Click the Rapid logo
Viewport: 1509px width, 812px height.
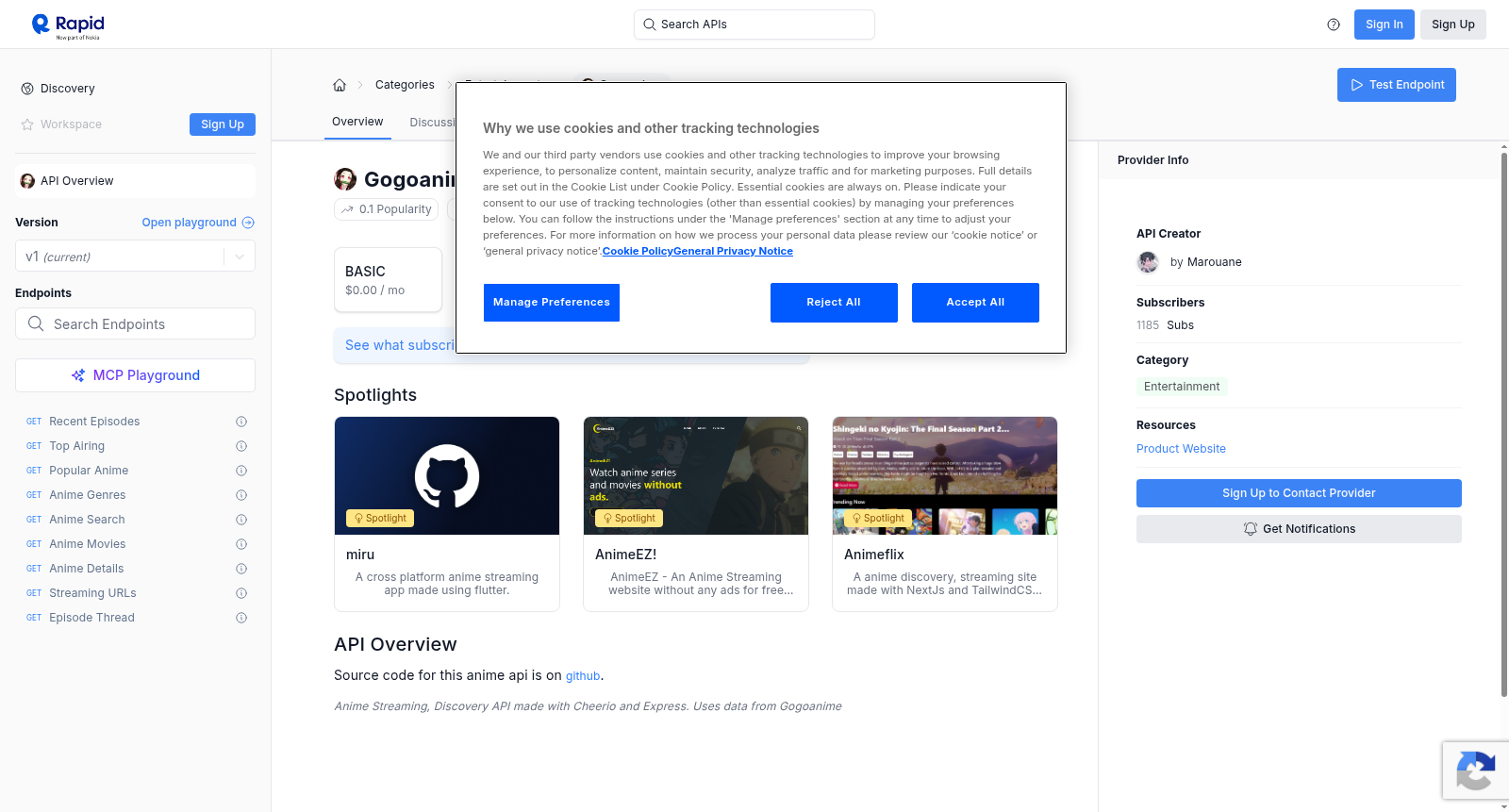pos(68,25)
